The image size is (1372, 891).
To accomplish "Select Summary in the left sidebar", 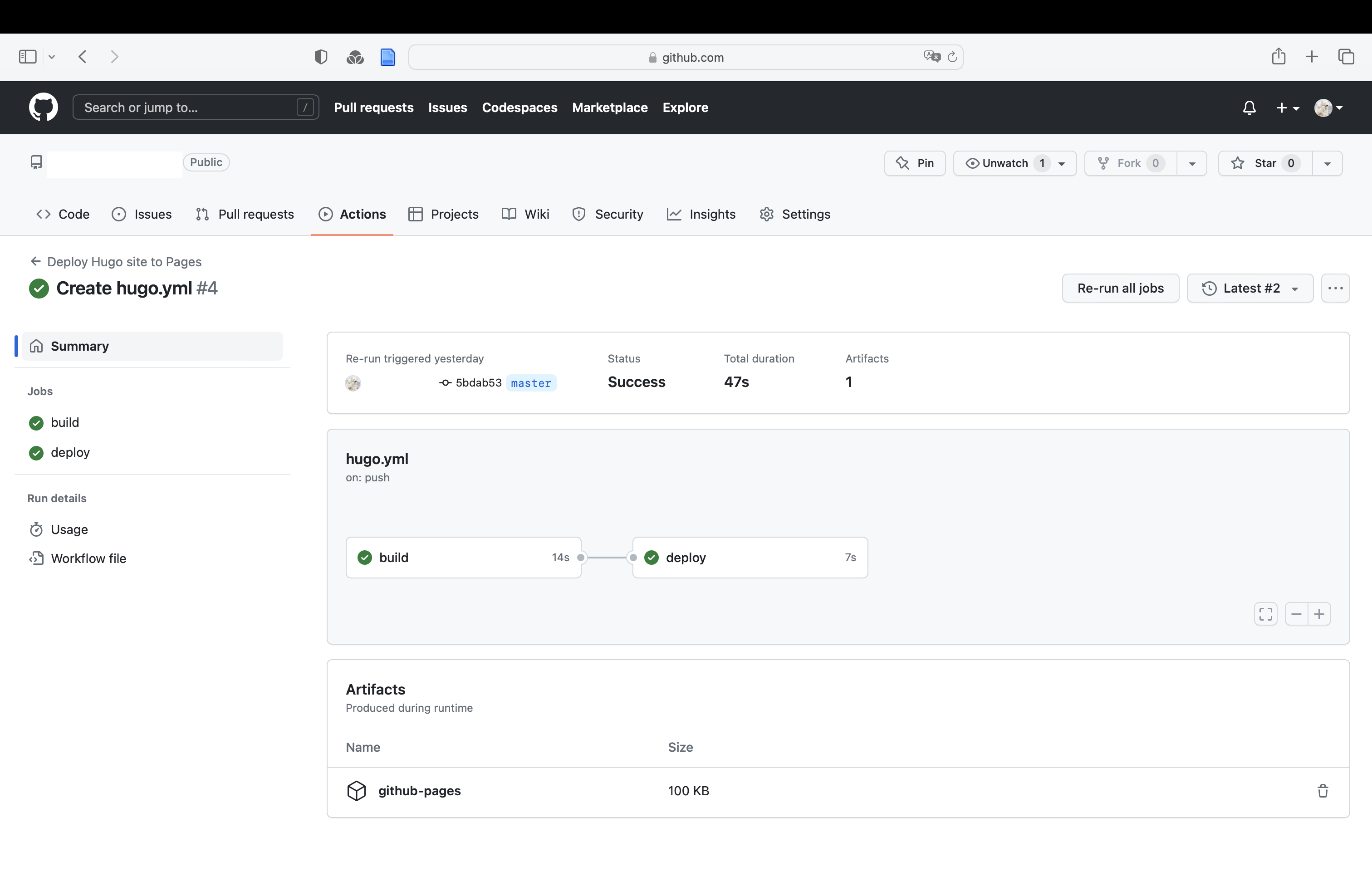I will (152, 346).
